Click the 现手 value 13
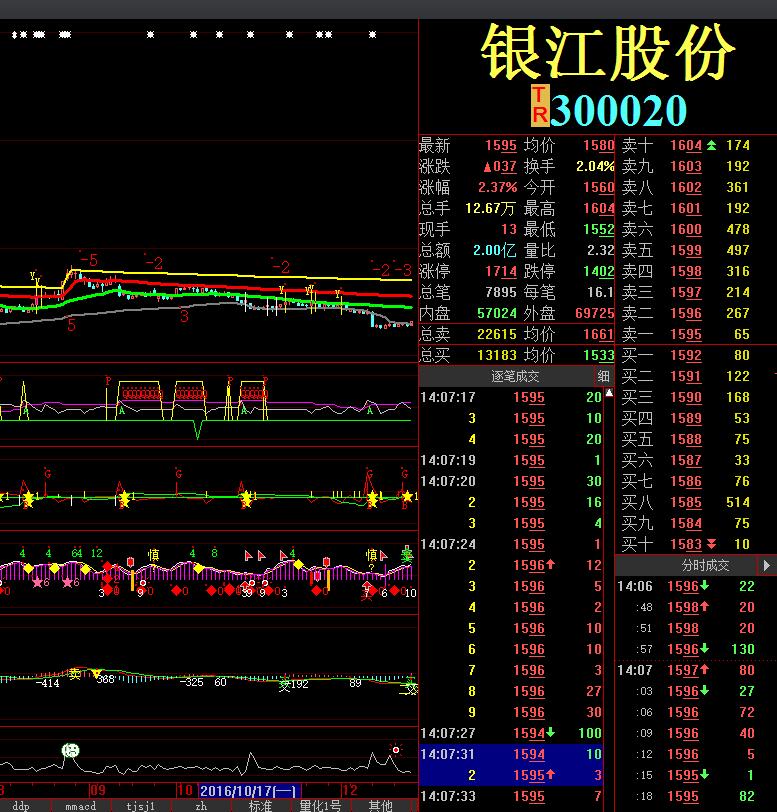This screenshot has height=812, width=777. [509, 229]
